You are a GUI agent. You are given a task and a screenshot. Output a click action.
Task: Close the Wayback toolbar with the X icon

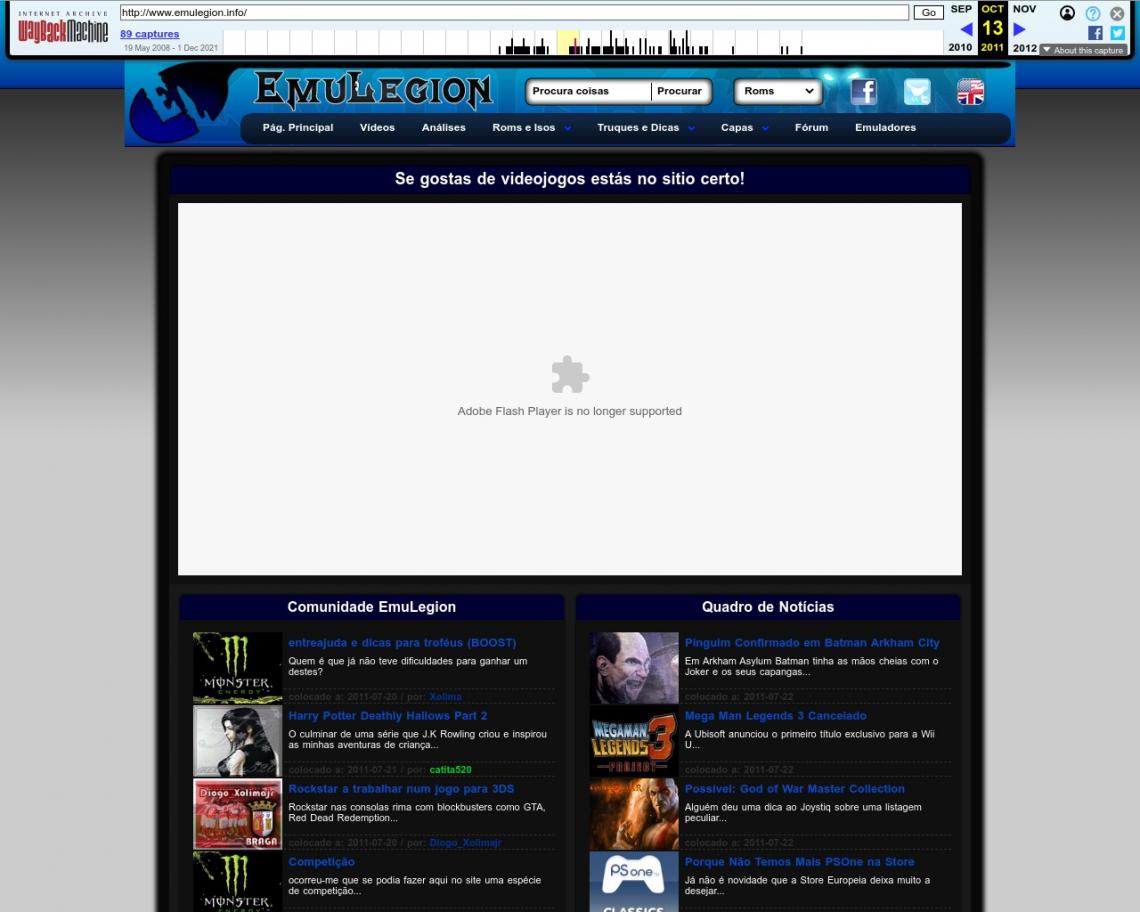click(x=1117, y=13)
